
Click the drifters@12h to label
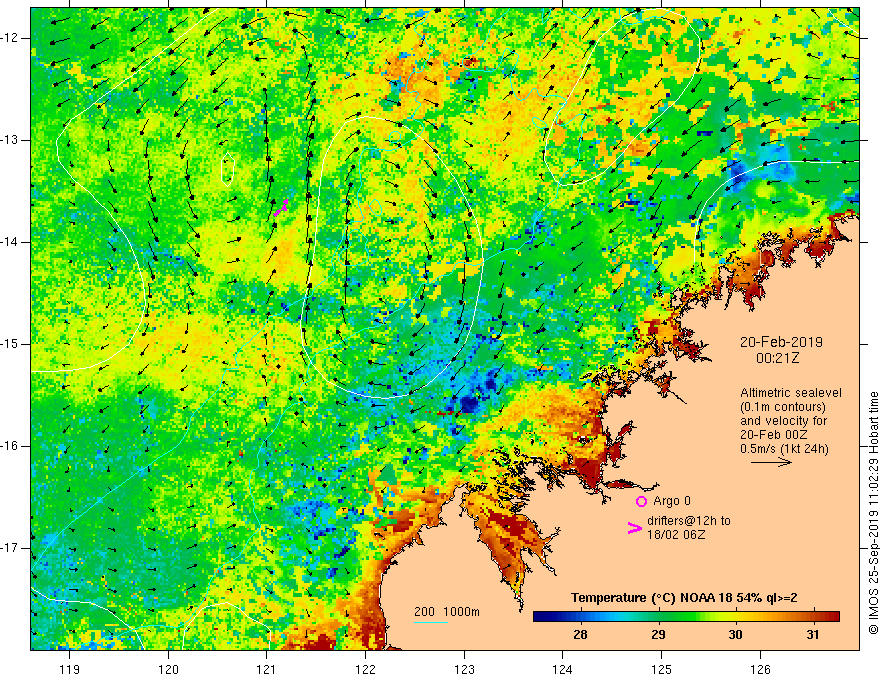689,521
